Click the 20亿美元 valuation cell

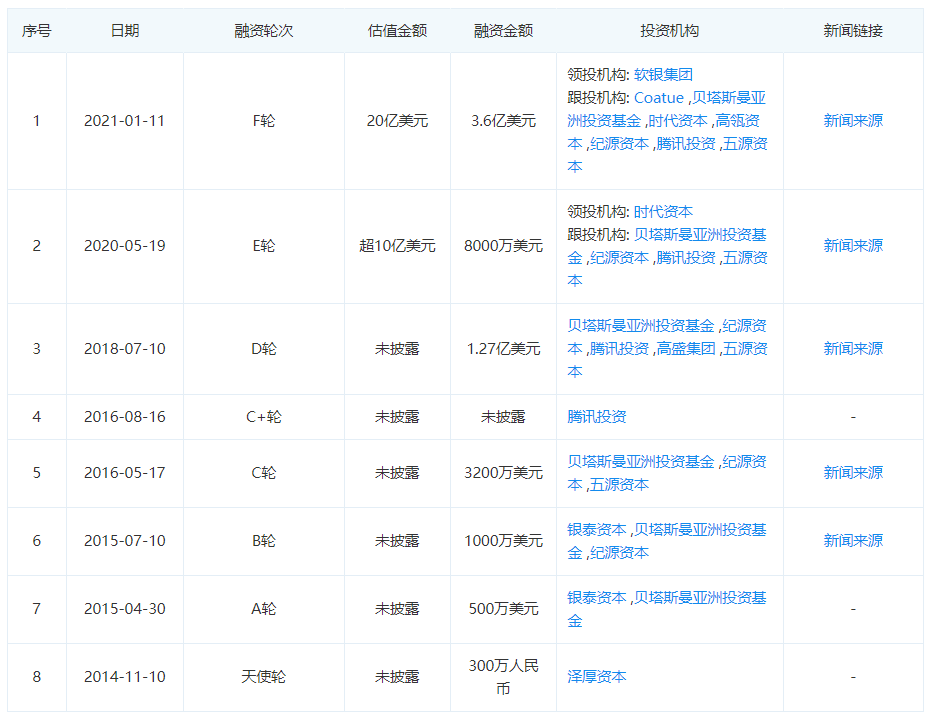[397, 121]
